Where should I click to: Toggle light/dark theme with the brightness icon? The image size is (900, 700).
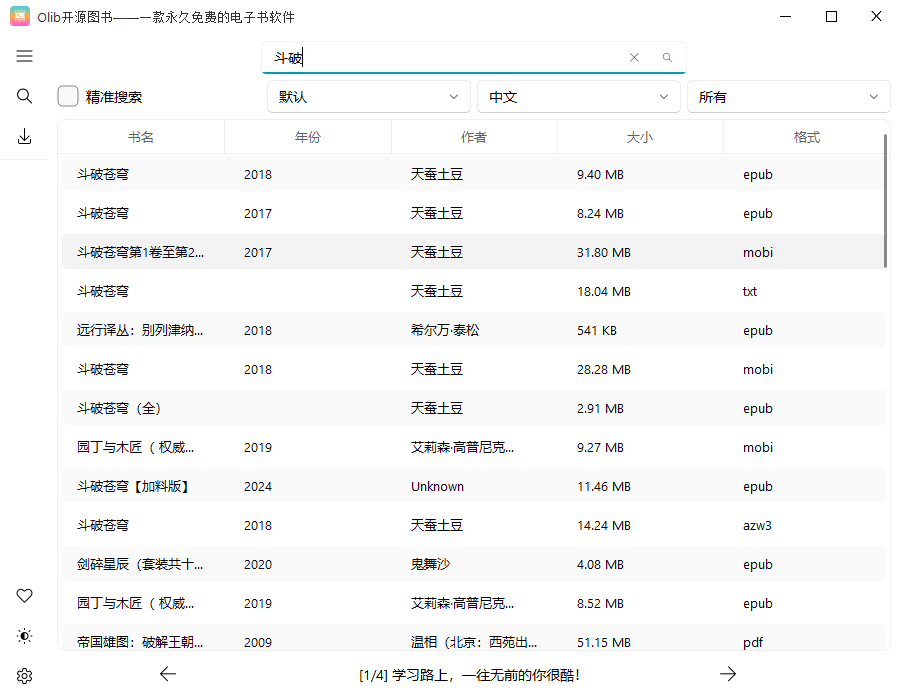click(x=24, y=635)
